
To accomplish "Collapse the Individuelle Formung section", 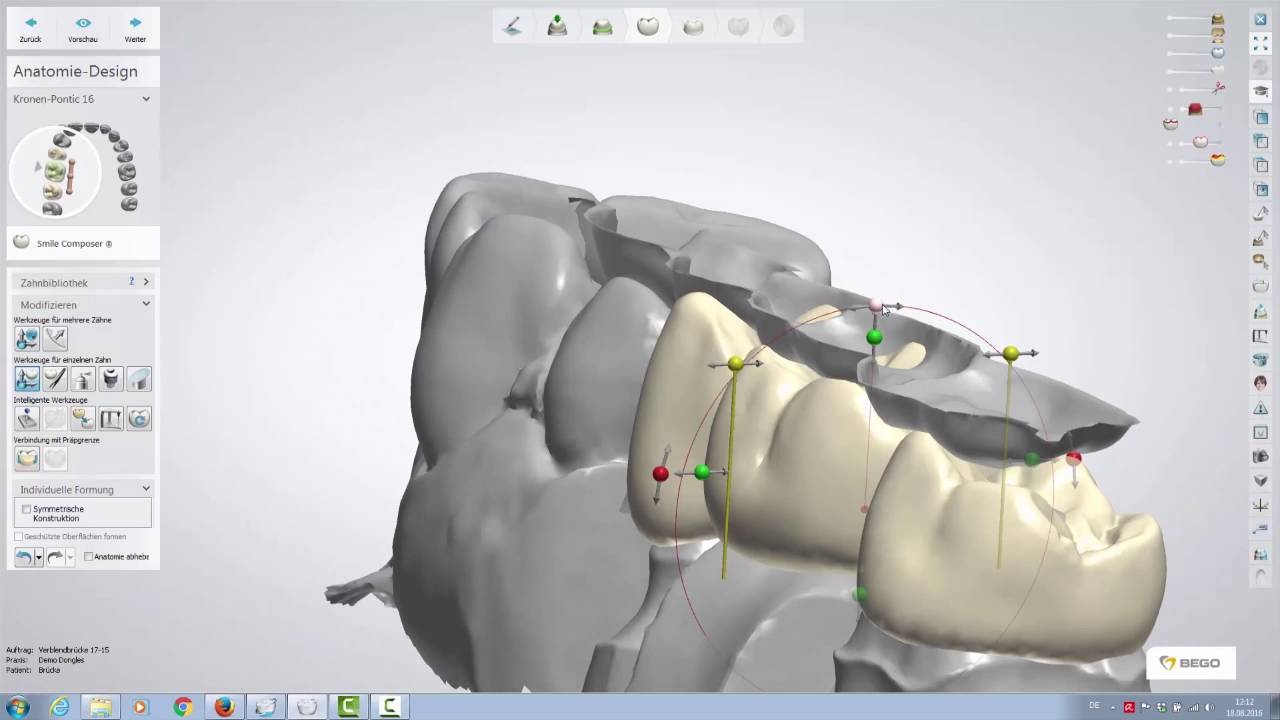I will click(x=146, y=489).
